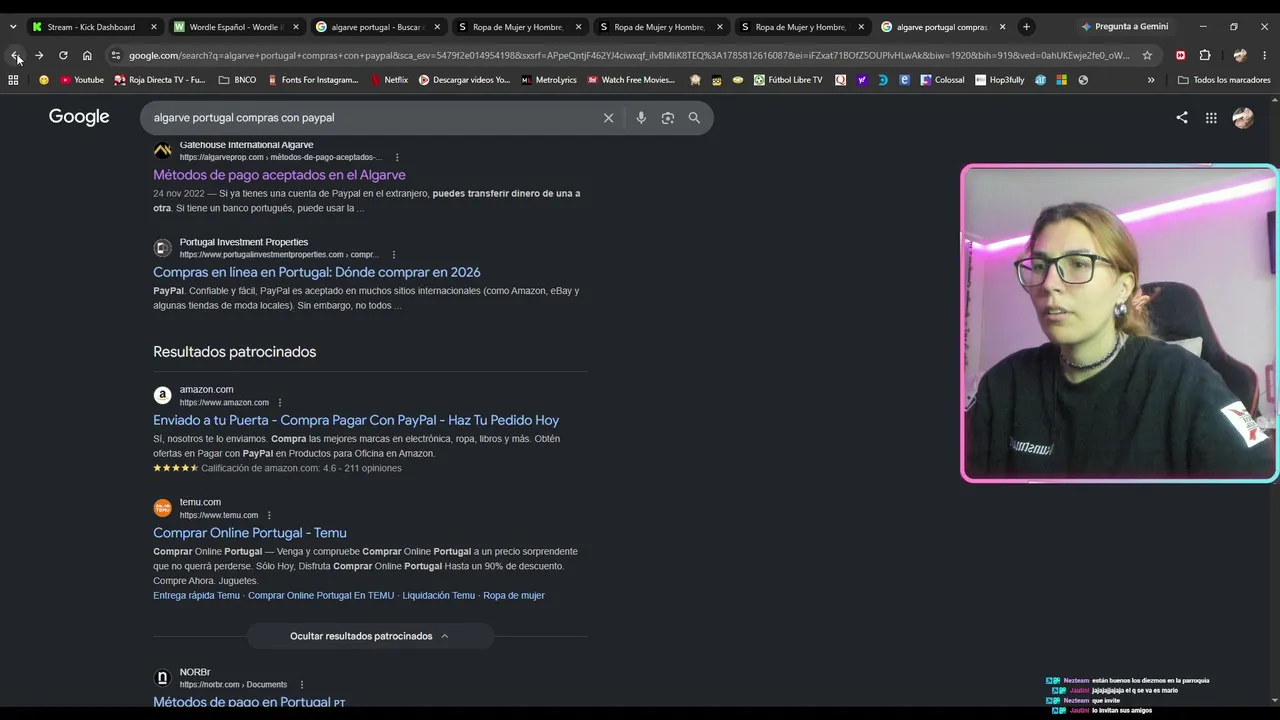Open the Amazon Enviado a tu Puerta ad
The height and width of the screenshot is (720, 1280).
pos(356,420)
